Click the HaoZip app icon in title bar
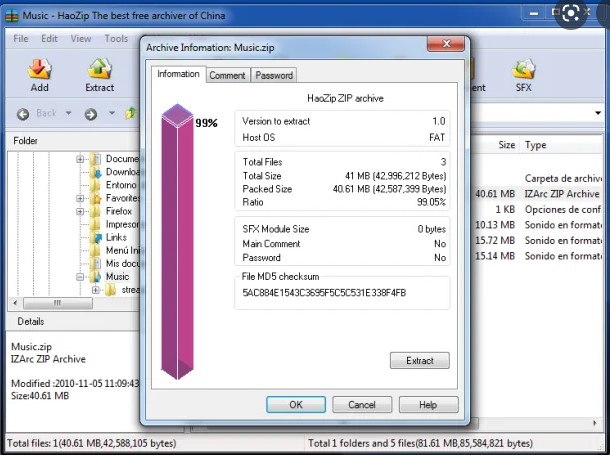Viewport: 610px width, 455px height. [12, 16]
